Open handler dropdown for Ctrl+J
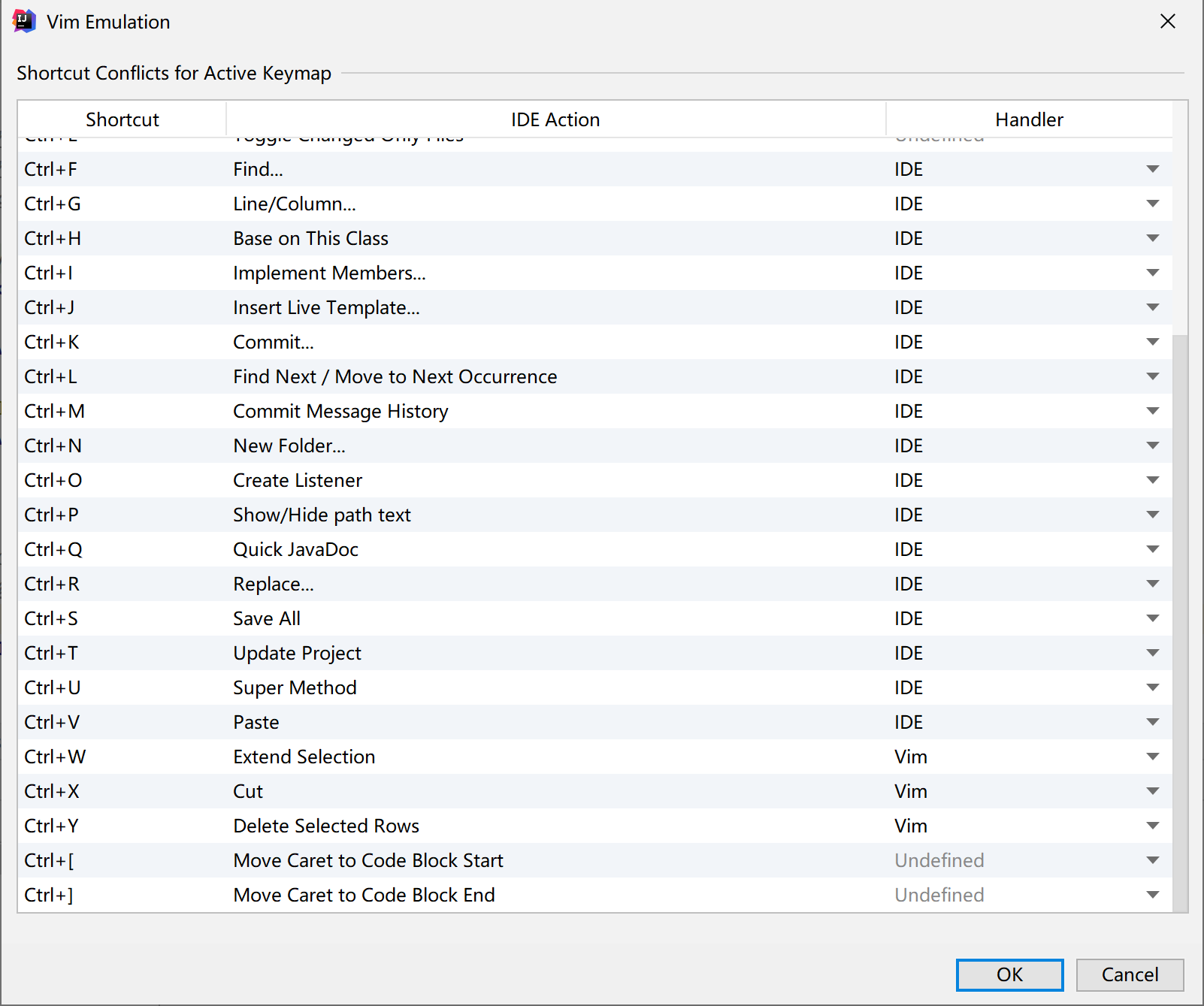 point(1153,307)
